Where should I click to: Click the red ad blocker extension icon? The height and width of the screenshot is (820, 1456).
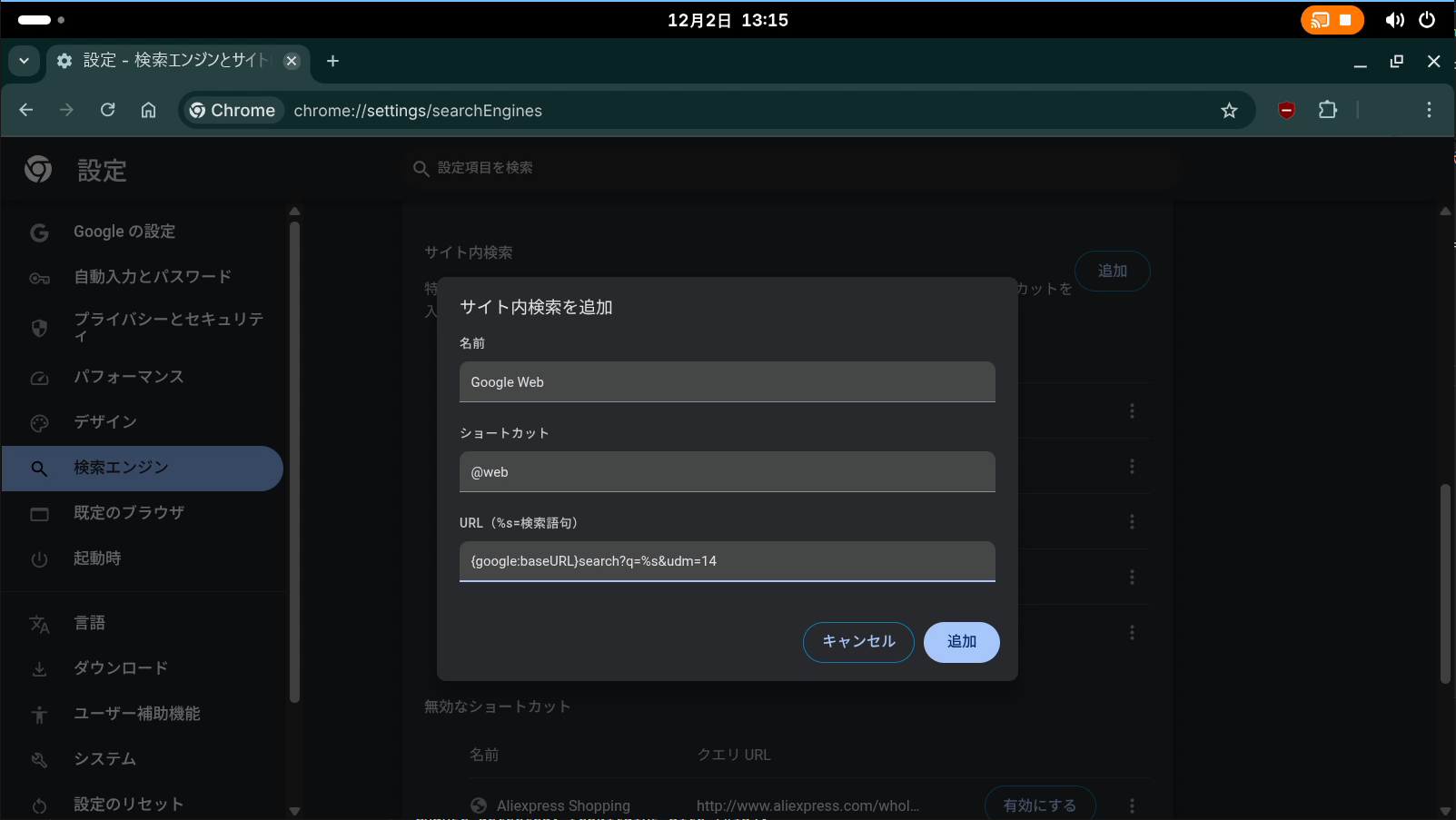(1286, 110)
